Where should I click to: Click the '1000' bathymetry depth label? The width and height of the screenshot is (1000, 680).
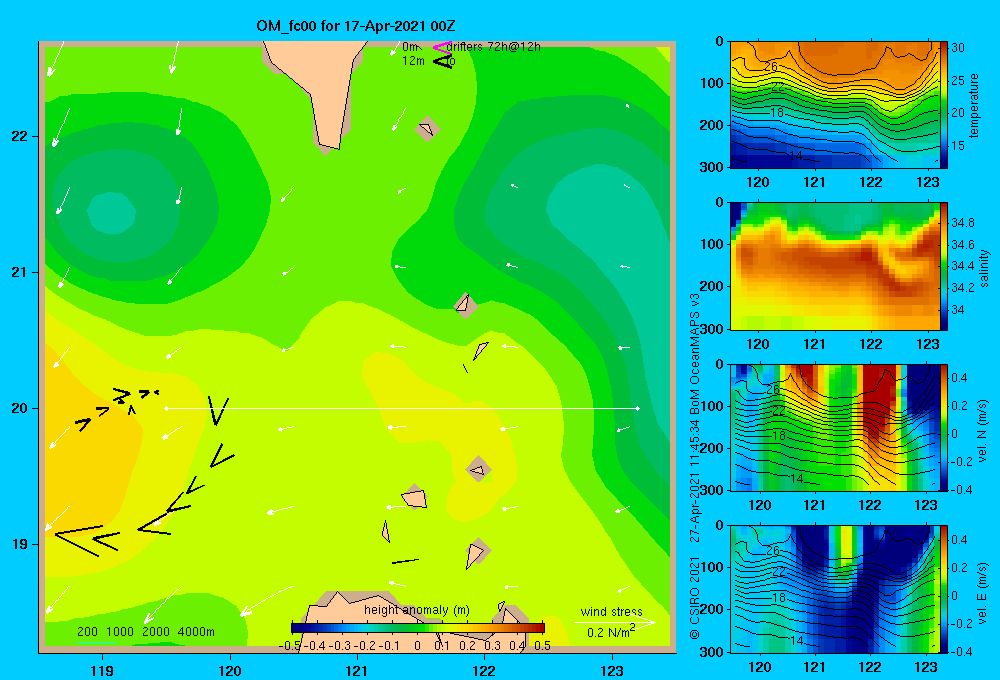pos(120,632)
